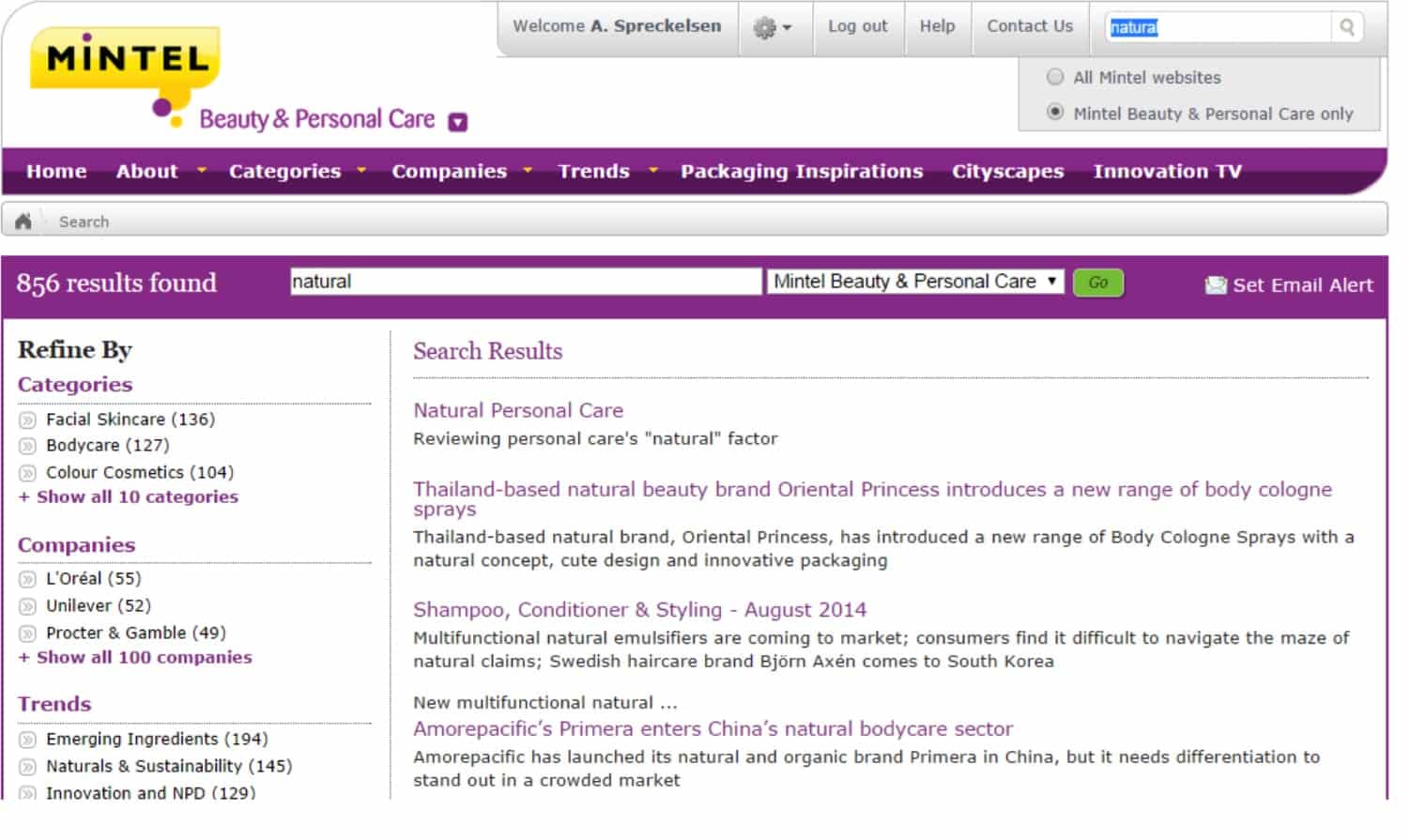Viewport: 1410px width, 840px height.
Task: Open Shampoo, Conditioner & Styling August 2014 result
Action: (639, 610)
